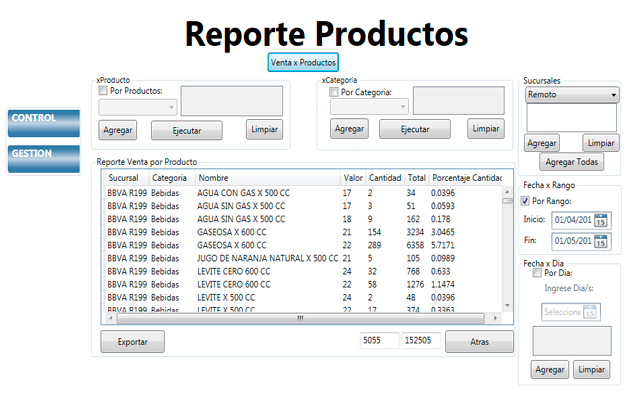This screenshot has width=640, height=400.
Task: Click the xProducto selected items list box
Action: [x=232, y=101]
